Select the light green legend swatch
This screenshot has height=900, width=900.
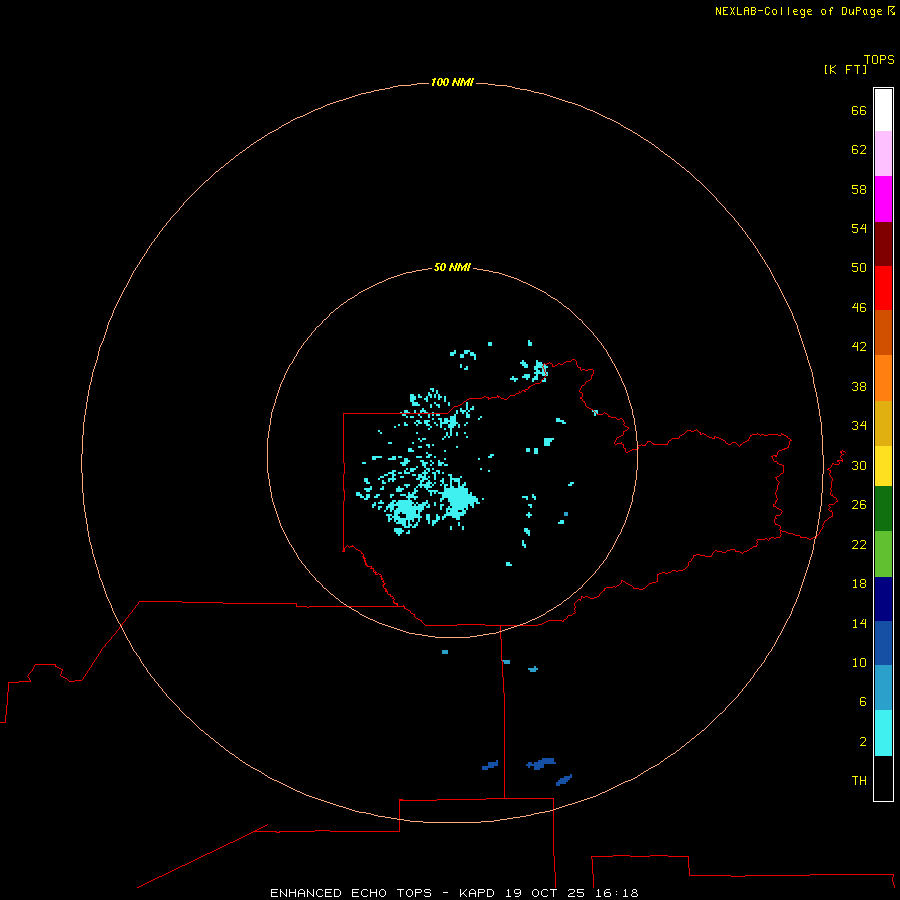pyautogui.click(x=883, y=554)
